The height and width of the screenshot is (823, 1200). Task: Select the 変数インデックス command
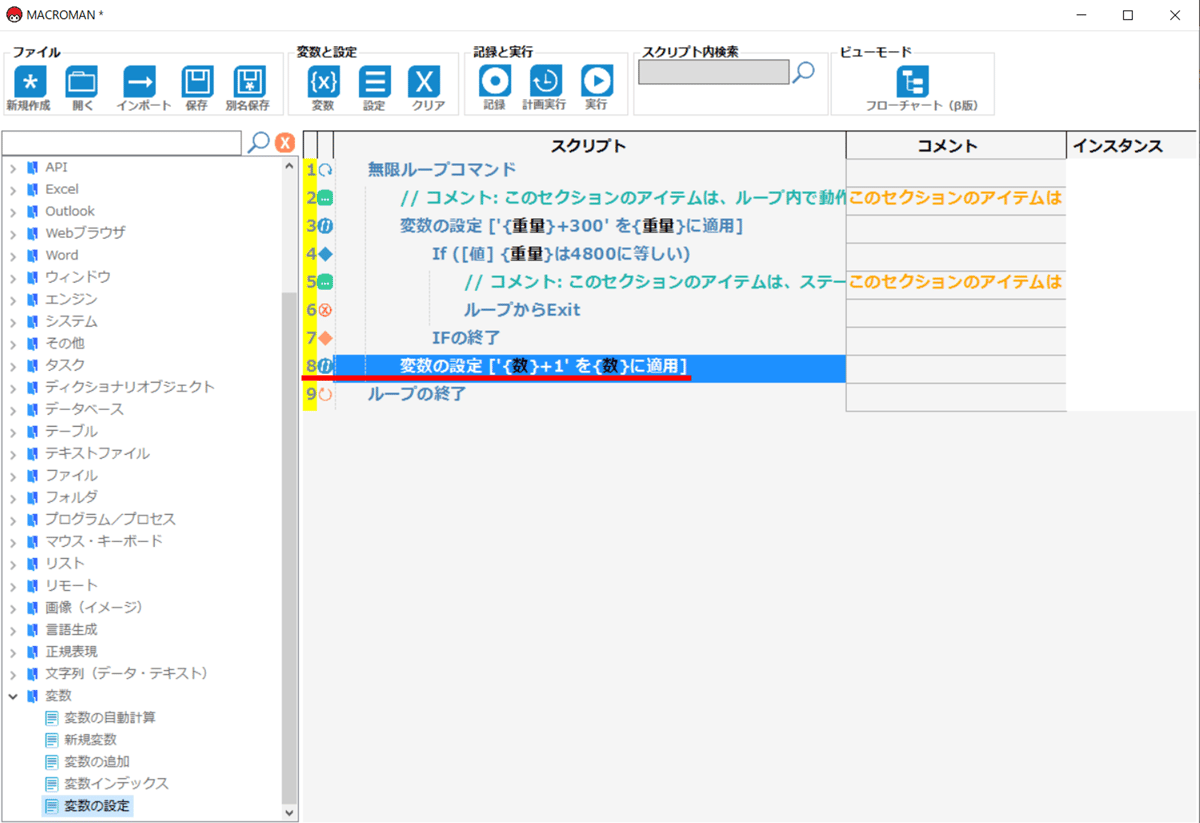pyautogui.click(x=116, y=784)
